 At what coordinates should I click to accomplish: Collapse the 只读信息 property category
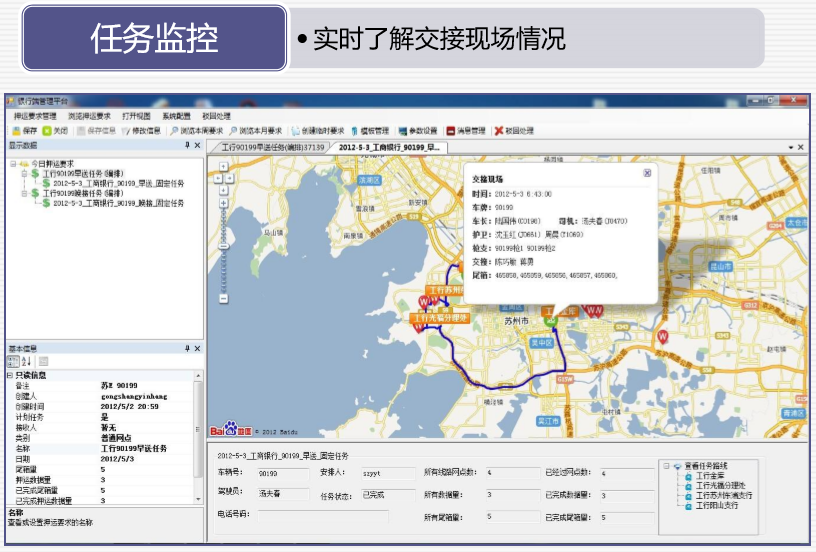tap(10, 375)
